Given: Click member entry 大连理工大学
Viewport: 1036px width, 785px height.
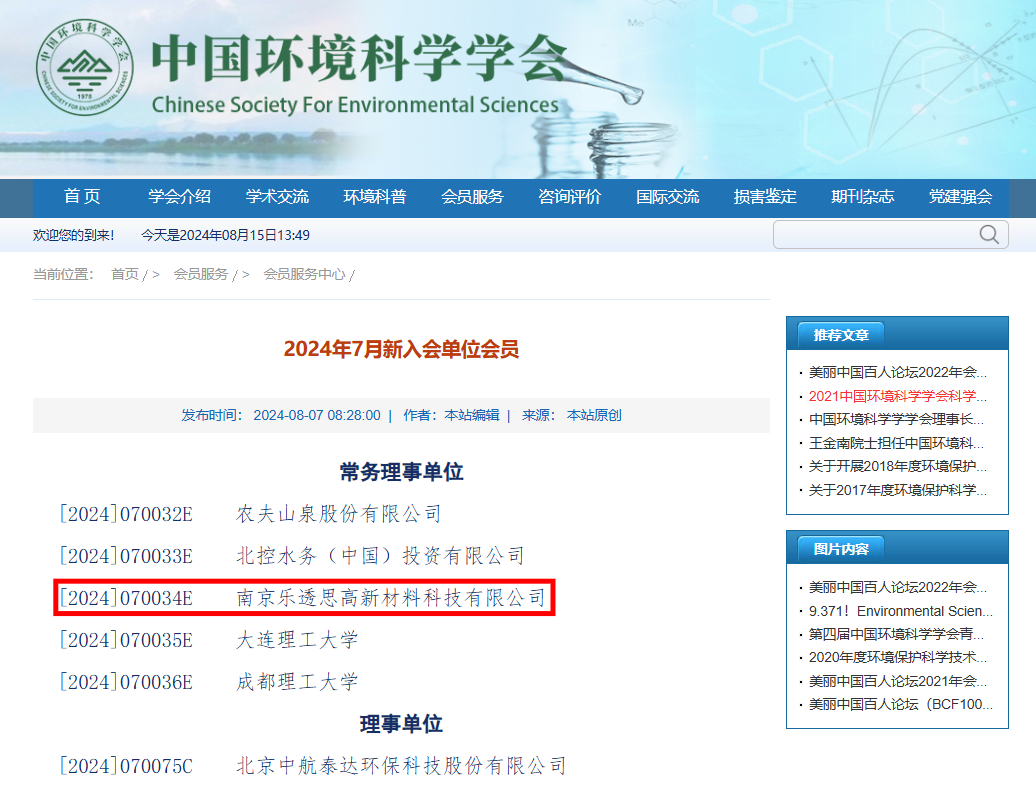Looking at the screenshot, I should pos(297,640).
